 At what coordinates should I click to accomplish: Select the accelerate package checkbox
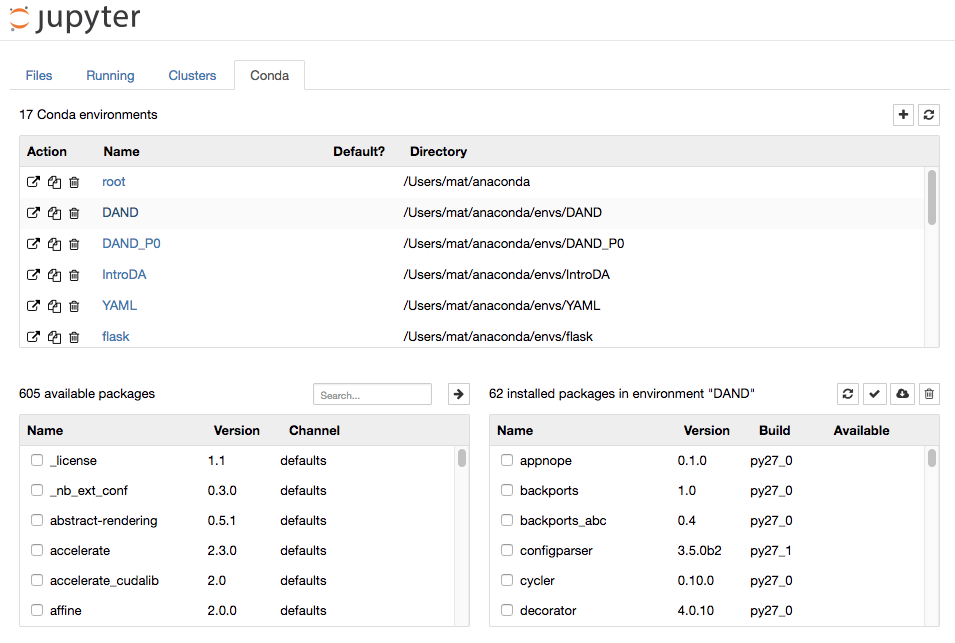tap(37, 550)
